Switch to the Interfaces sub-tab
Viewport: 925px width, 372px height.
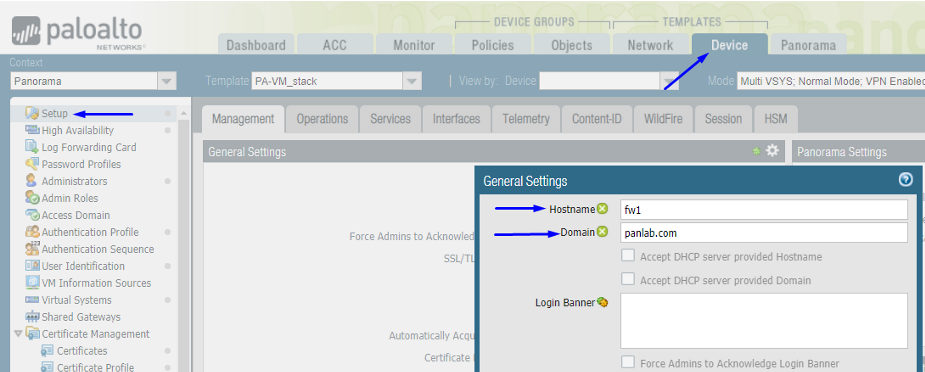click(457, 119)
